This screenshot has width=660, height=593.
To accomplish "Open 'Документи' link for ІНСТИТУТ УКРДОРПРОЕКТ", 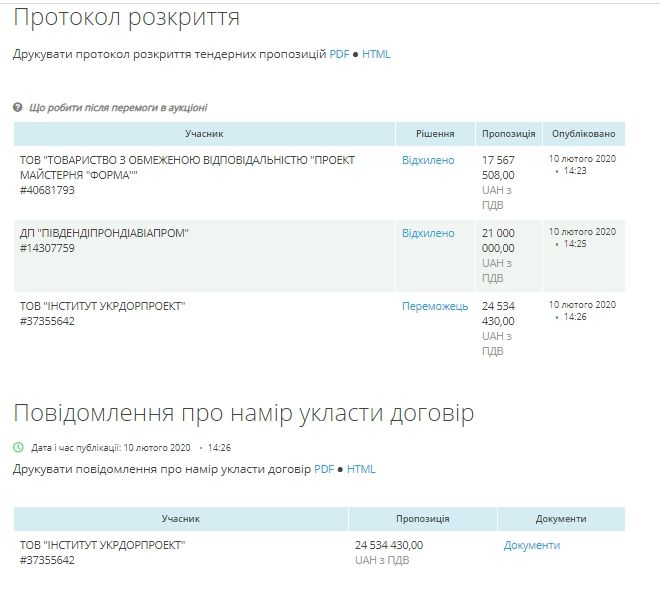I will (x=532, y=545).
